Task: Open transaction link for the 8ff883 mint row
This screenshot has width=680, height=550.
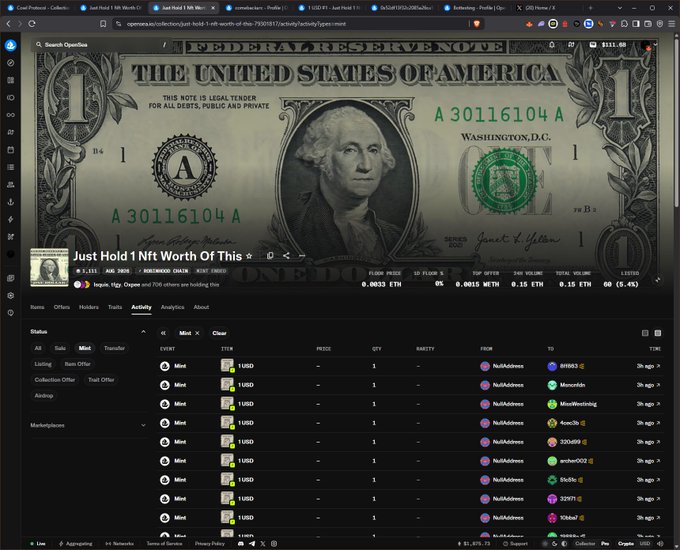Action: (x=658, y=366)
